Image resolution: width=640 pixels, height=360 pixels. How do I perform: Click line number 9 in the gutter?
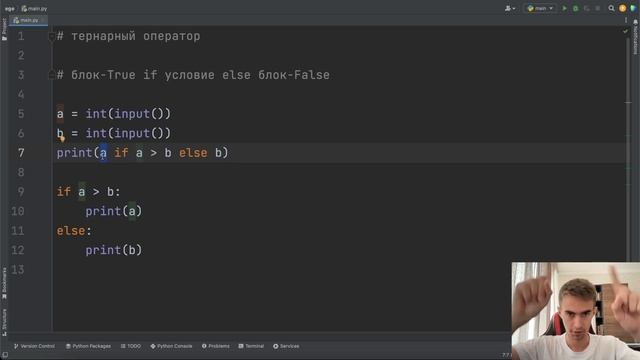pos(21,192)
